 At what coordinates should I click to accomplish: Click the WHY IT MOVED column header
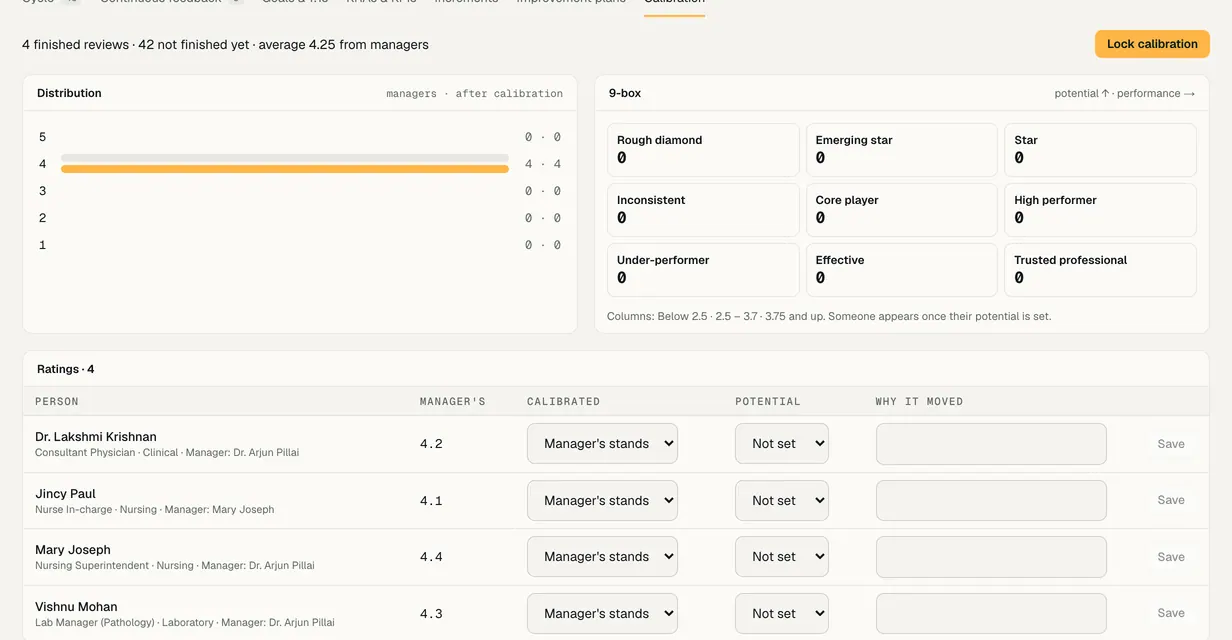tap(920, 401)
